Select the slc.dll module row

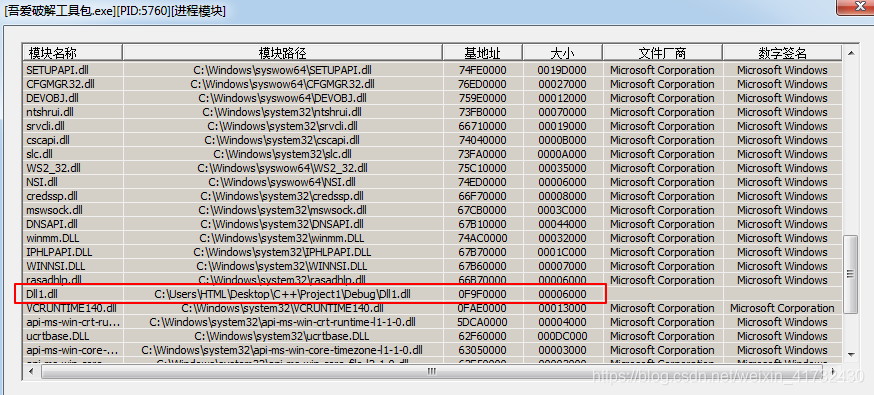(x=432, y=154)
